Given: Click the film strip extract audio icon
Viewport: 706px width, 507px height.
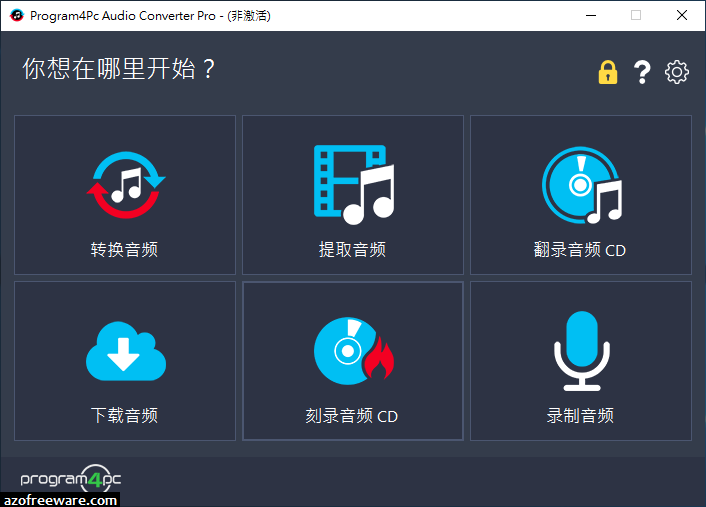Looking at the screenshot, I should point(354,185).
